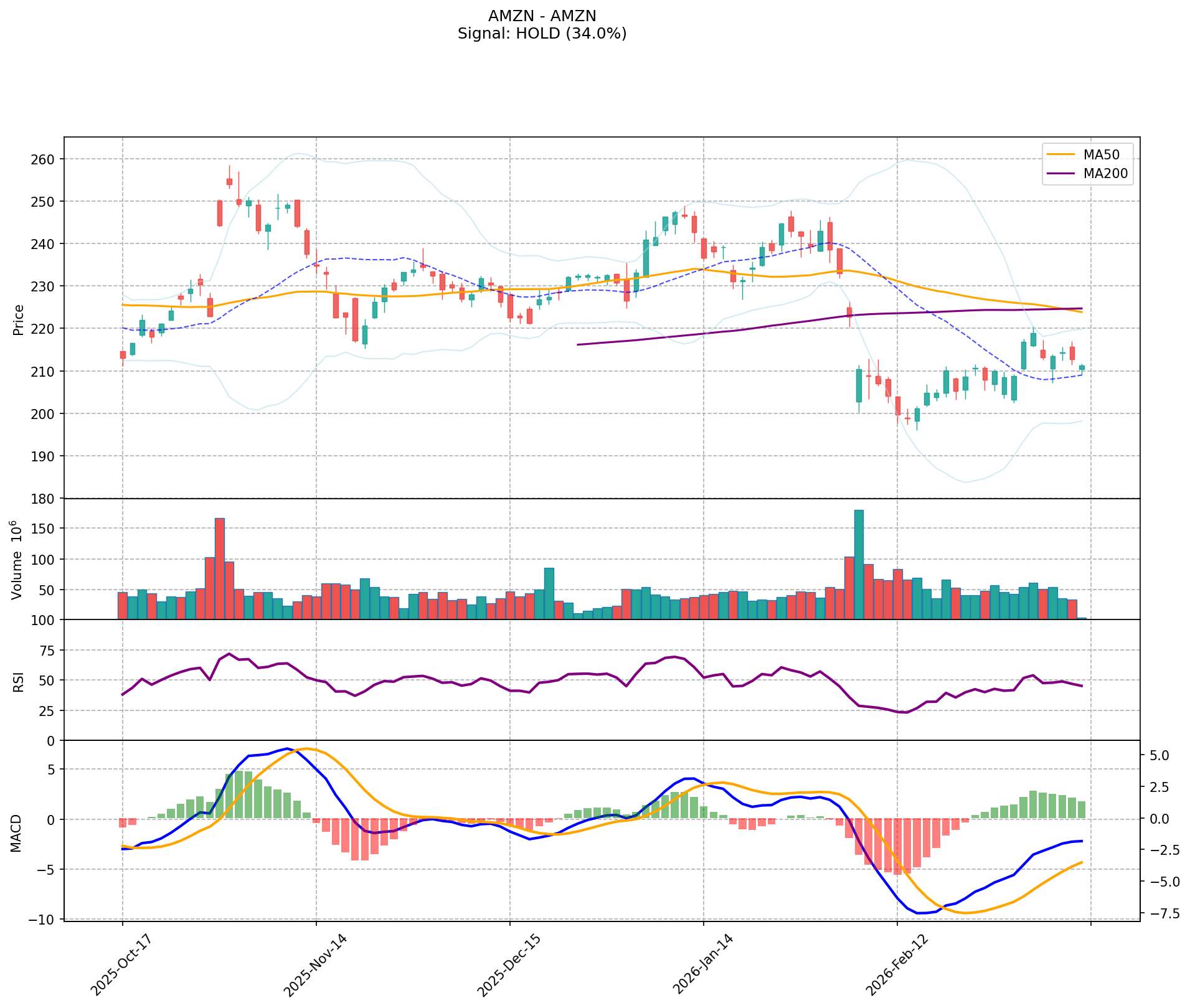1190x1008 pixels.
Task: Click the 75 tick on RSI axis
Action: [47, 651]
